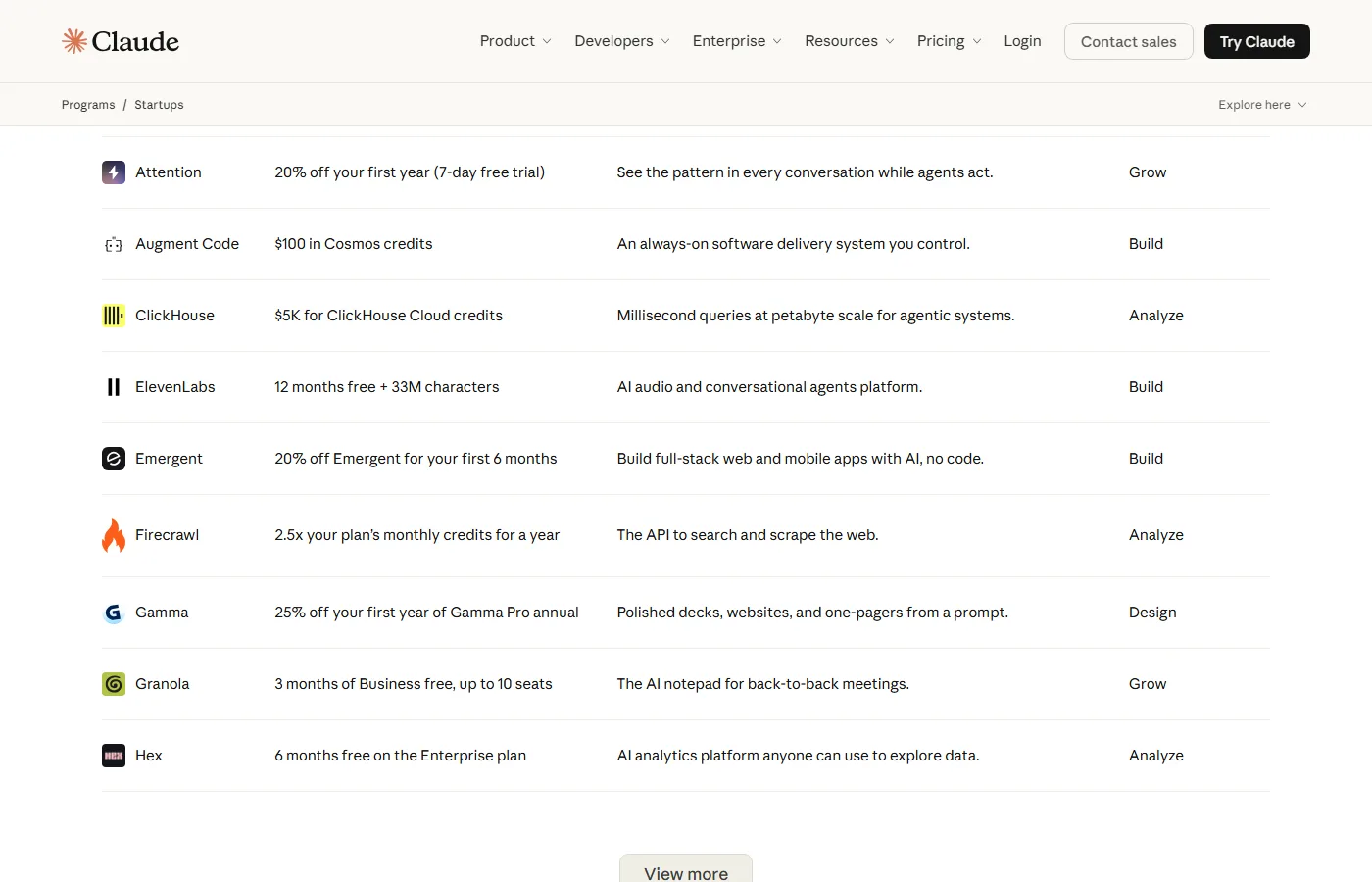Screen dimensions: 1372x882
Task: Open the Enterprise dropdown menu
Action: [737, 41]
